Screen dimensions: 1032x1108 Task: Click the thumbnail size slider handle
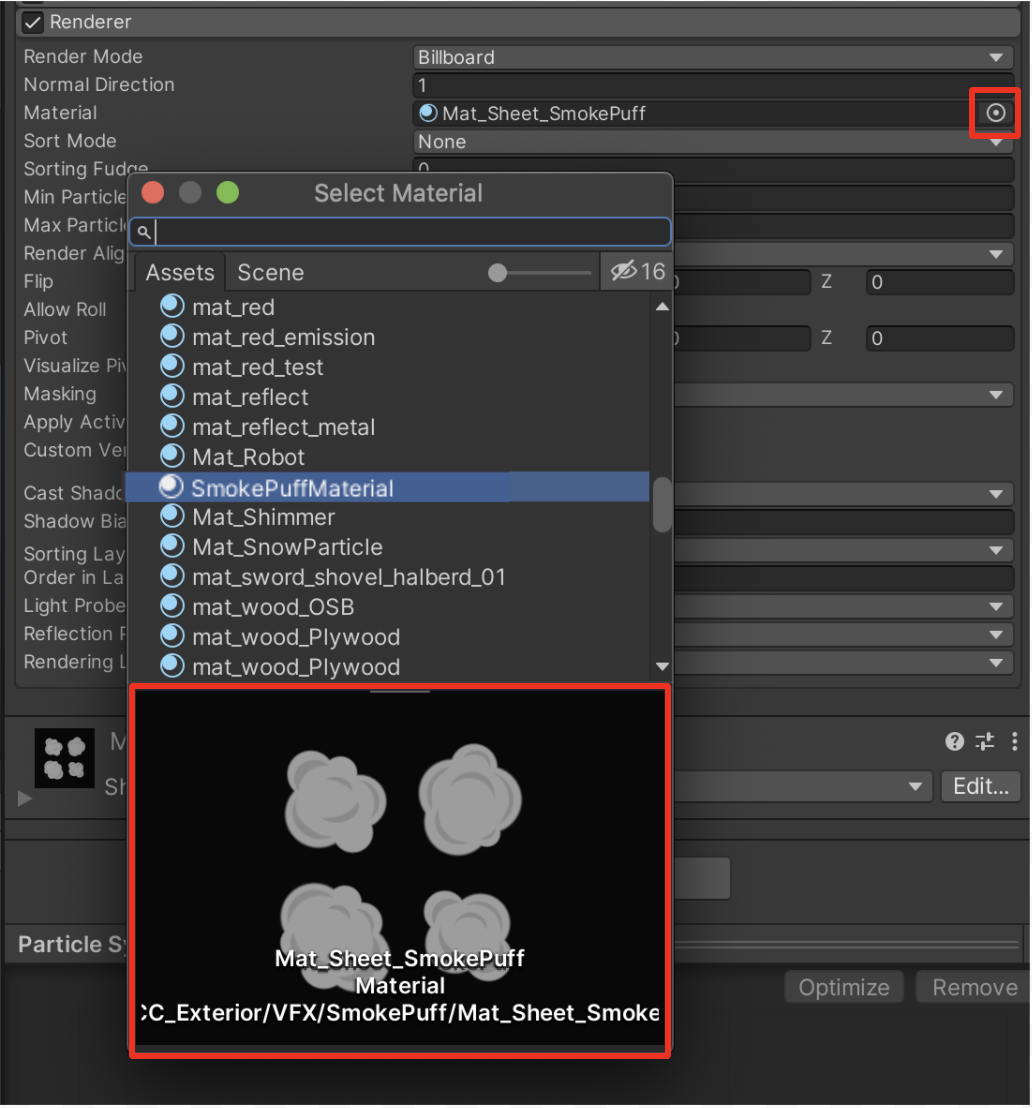[497, 273]
